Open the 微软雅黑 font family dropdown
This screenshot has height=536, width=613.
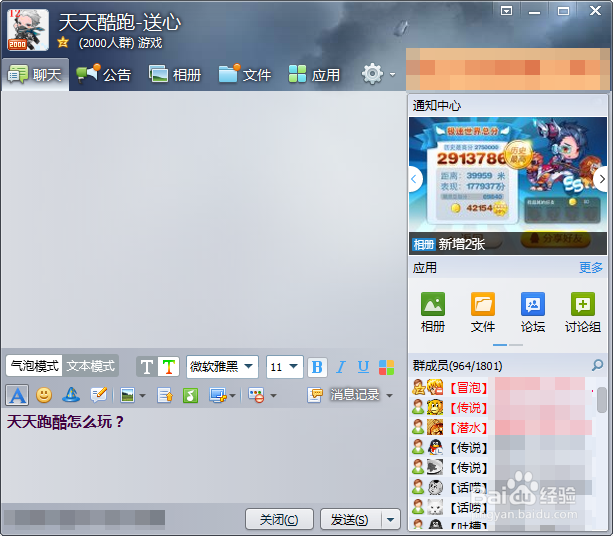point(222,367)
